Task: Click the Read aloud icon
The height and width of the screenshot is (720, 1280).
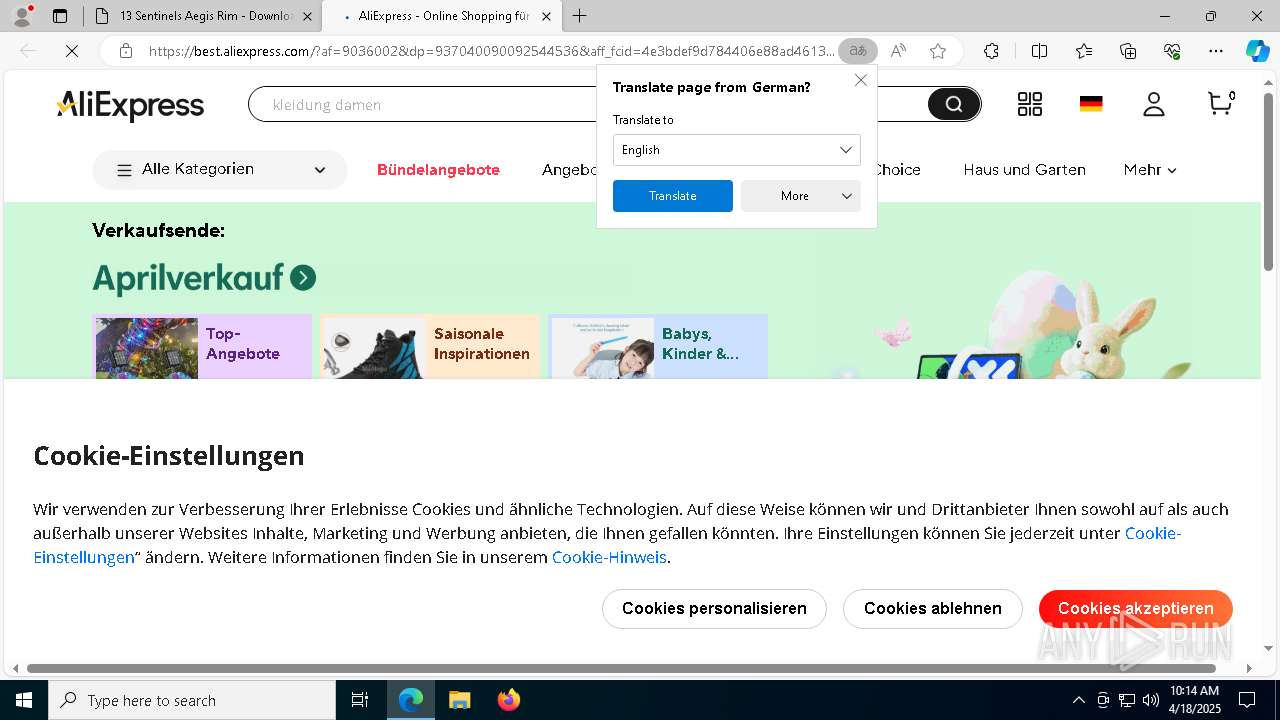Action: [x=898, y=51]
